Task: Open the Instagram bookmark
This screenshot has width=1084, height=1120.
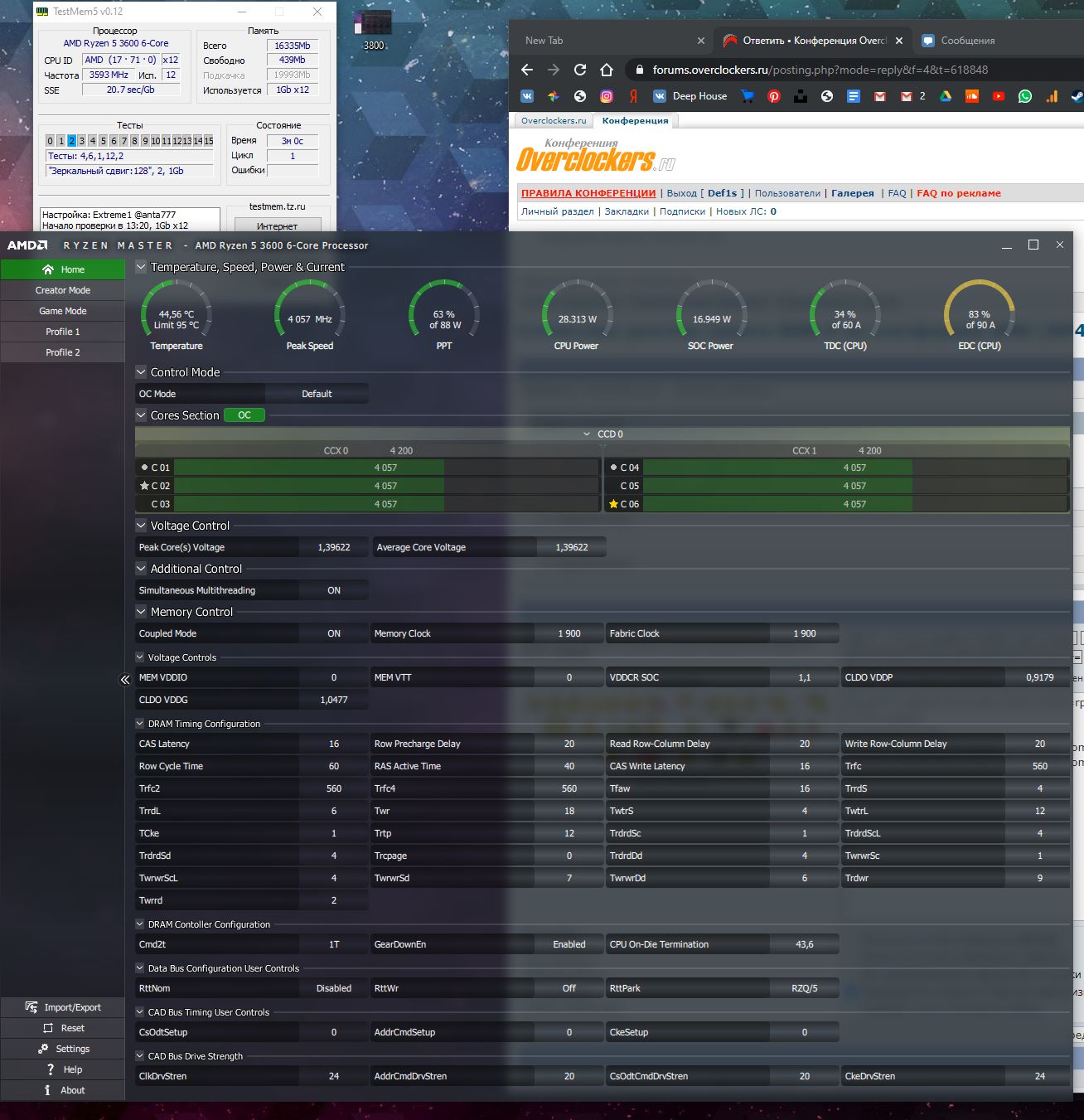Action: [x=607, y=96]
